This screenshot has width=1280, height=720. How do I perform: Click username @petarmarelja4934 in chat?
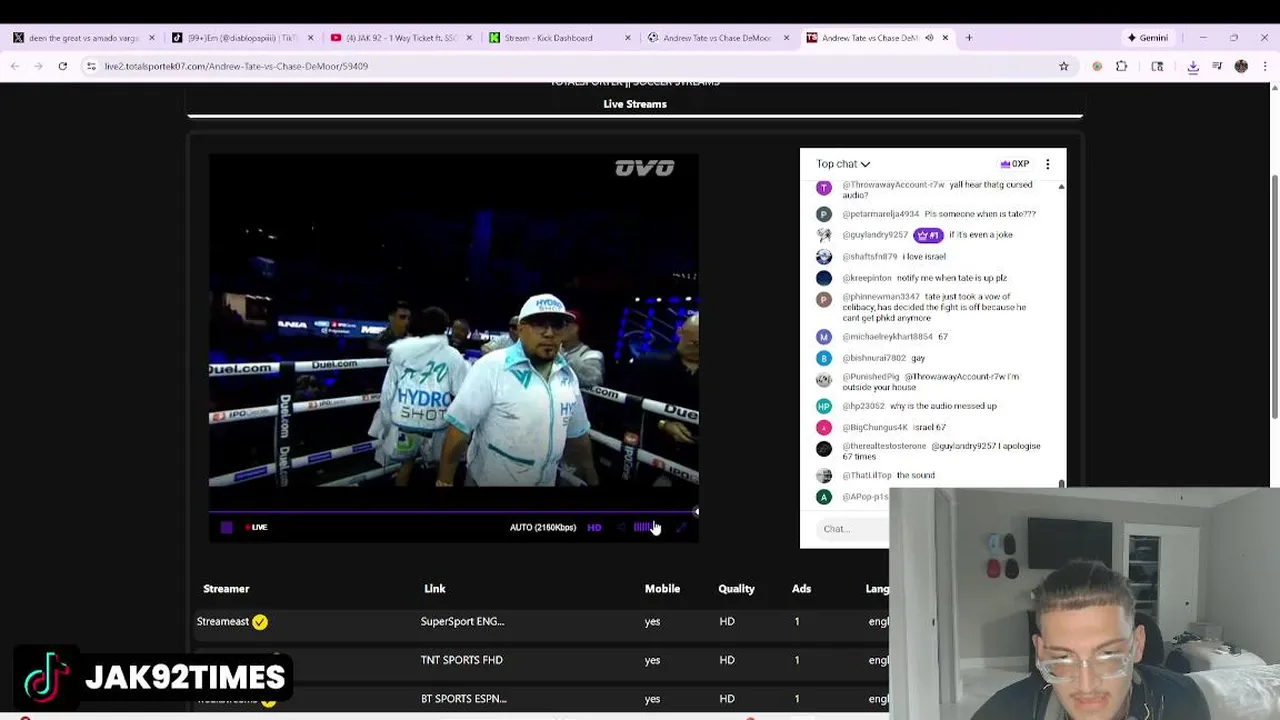click(880, 214)
